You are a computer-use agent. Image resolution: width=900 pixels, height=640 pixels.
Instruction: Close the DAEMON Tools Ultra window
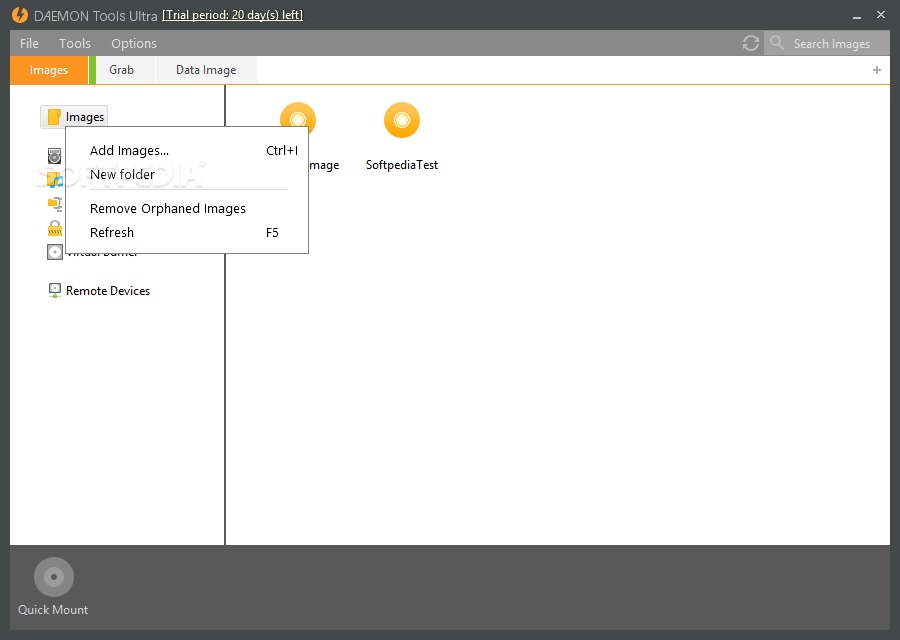[881, 15]
